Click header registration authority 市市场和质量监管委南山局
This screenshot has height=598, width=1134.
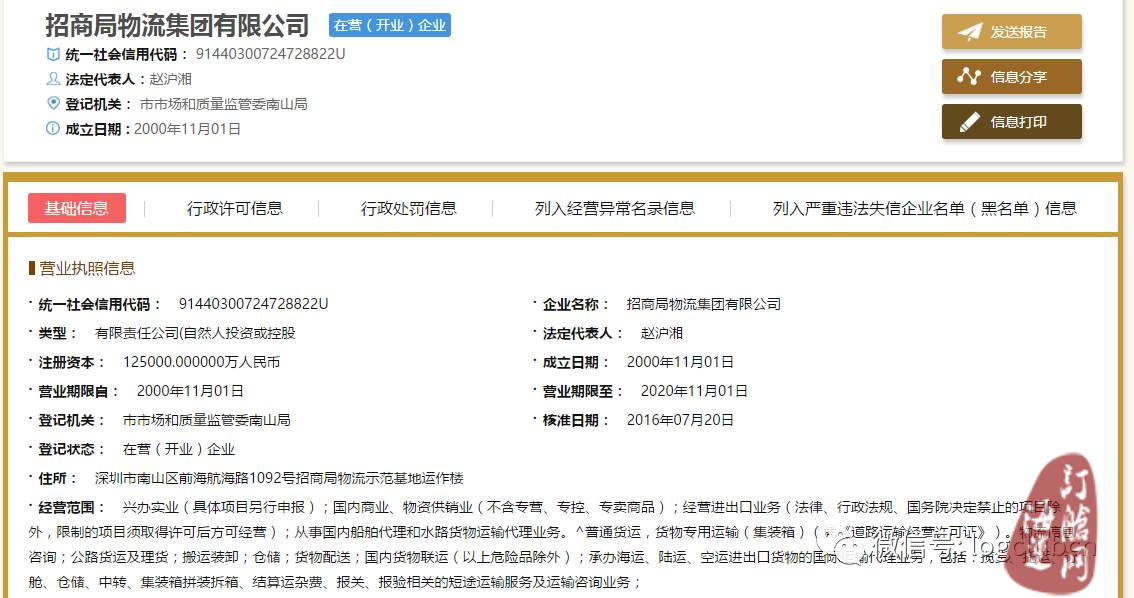coord(223,104)
